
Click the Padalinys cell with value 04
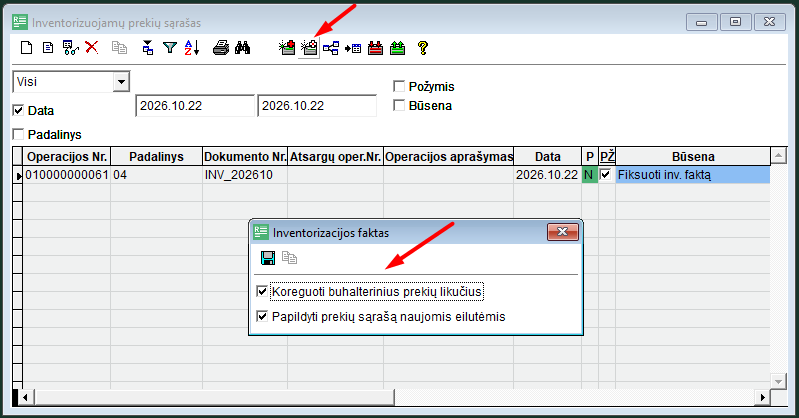(156, 175)
